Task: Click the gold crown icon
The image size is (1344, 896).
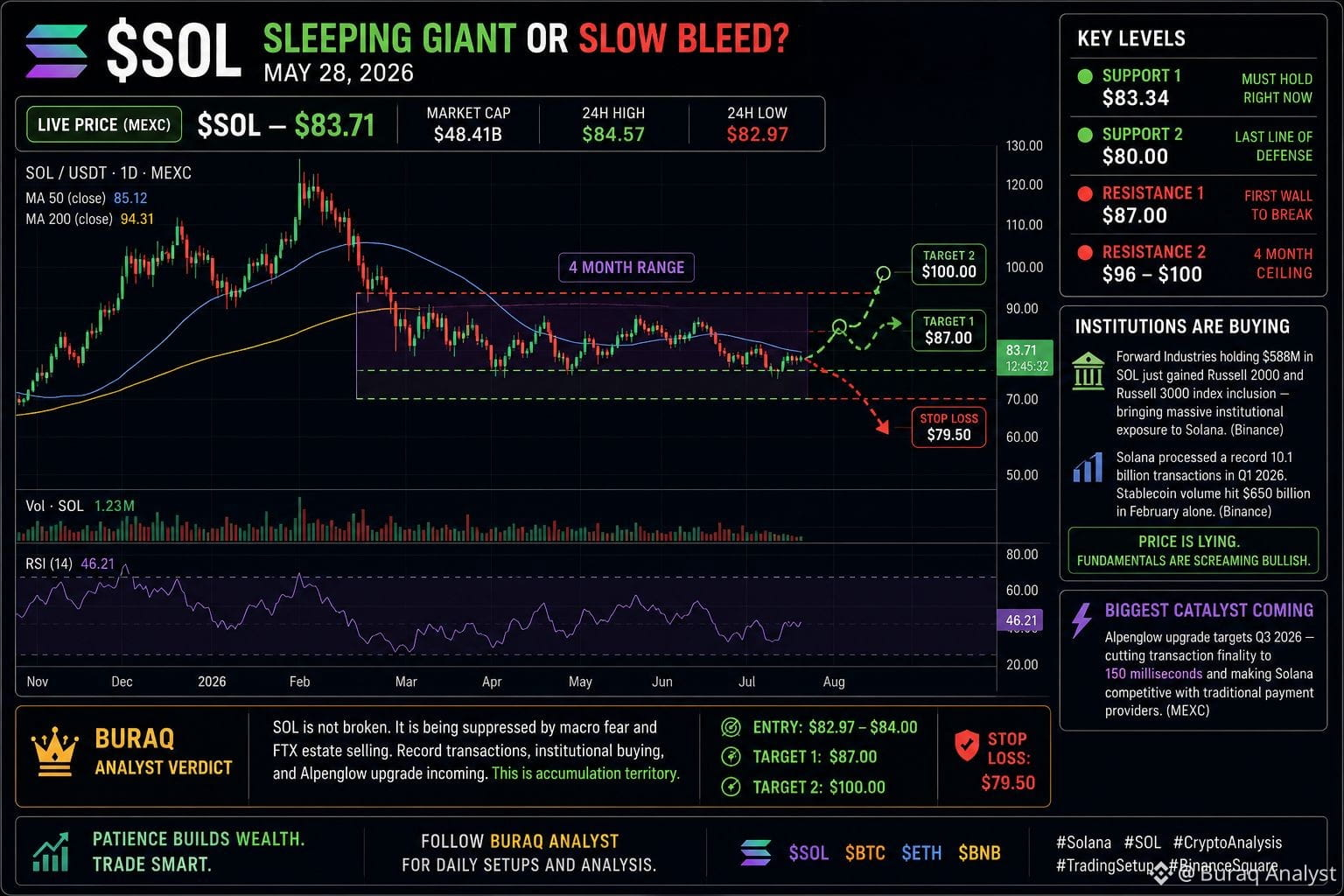Action: click(x=55, y=752)
